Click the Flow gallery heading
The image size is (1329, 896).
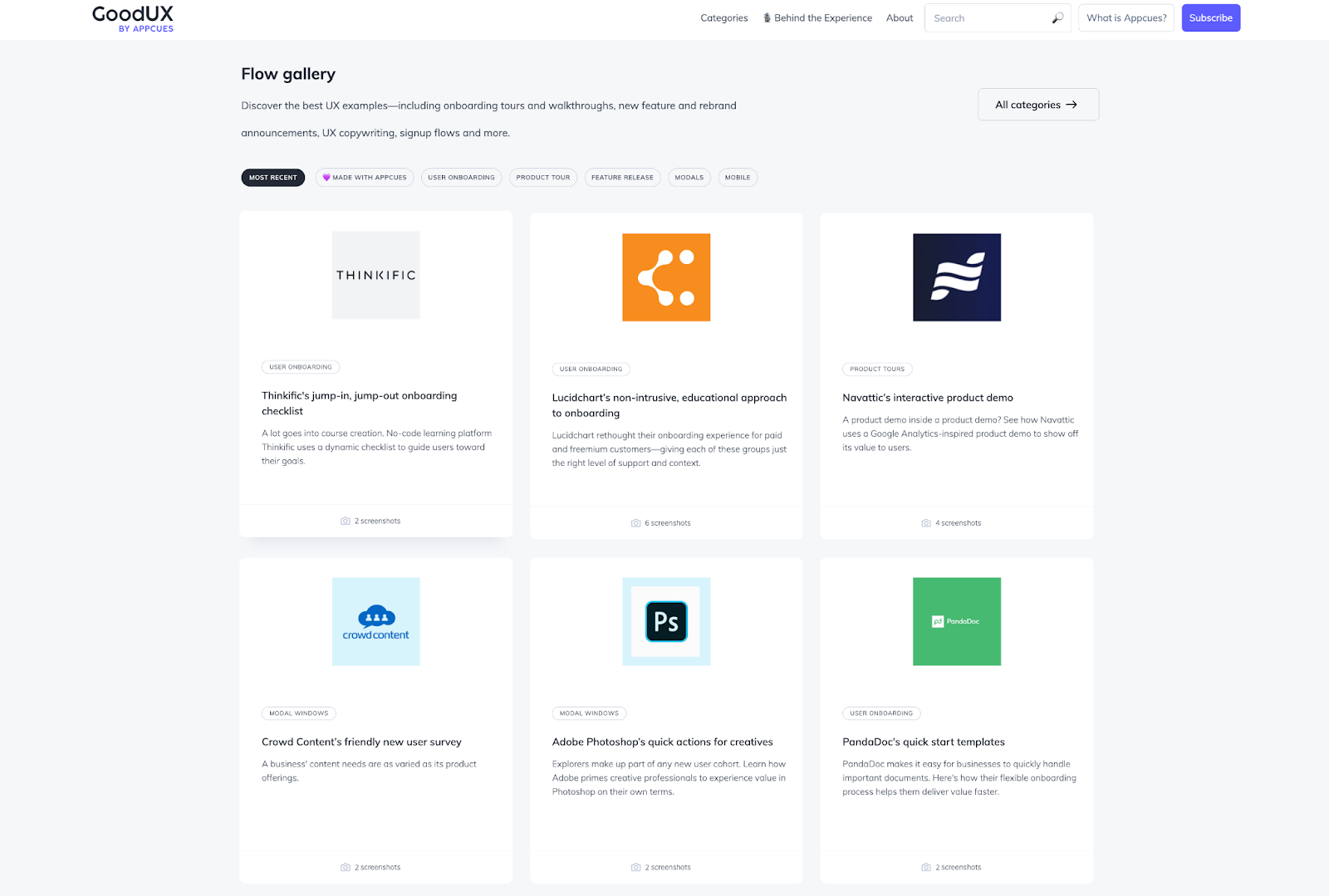(288, 74)
